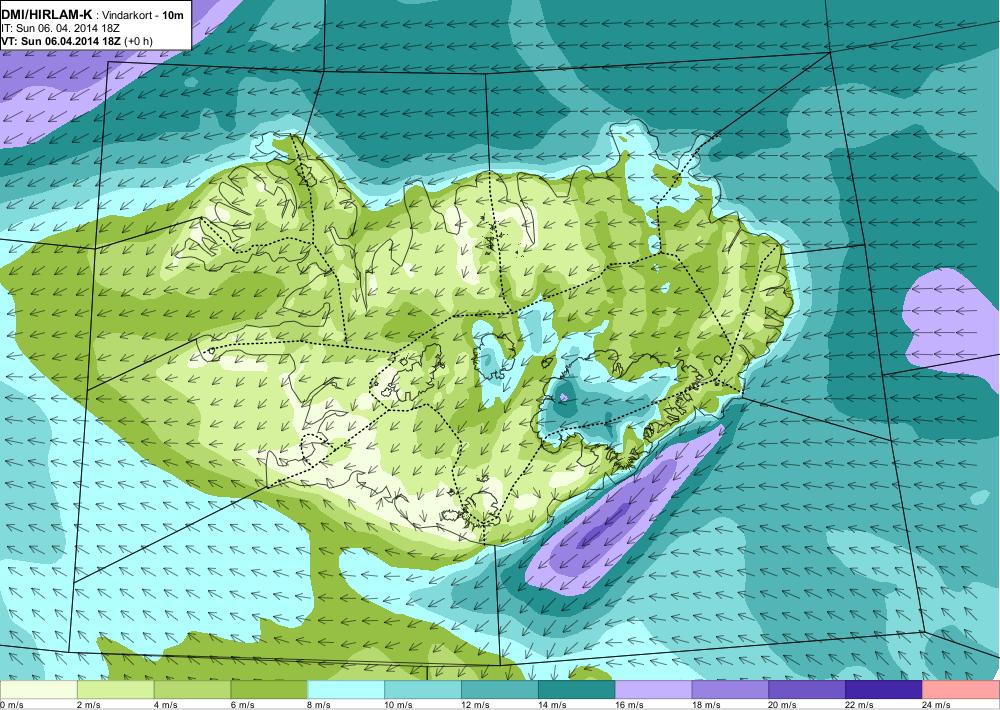Click the "12 m/s" legend label
The width and height of the screenshot is (1000, 710).
tap(476, 705)
